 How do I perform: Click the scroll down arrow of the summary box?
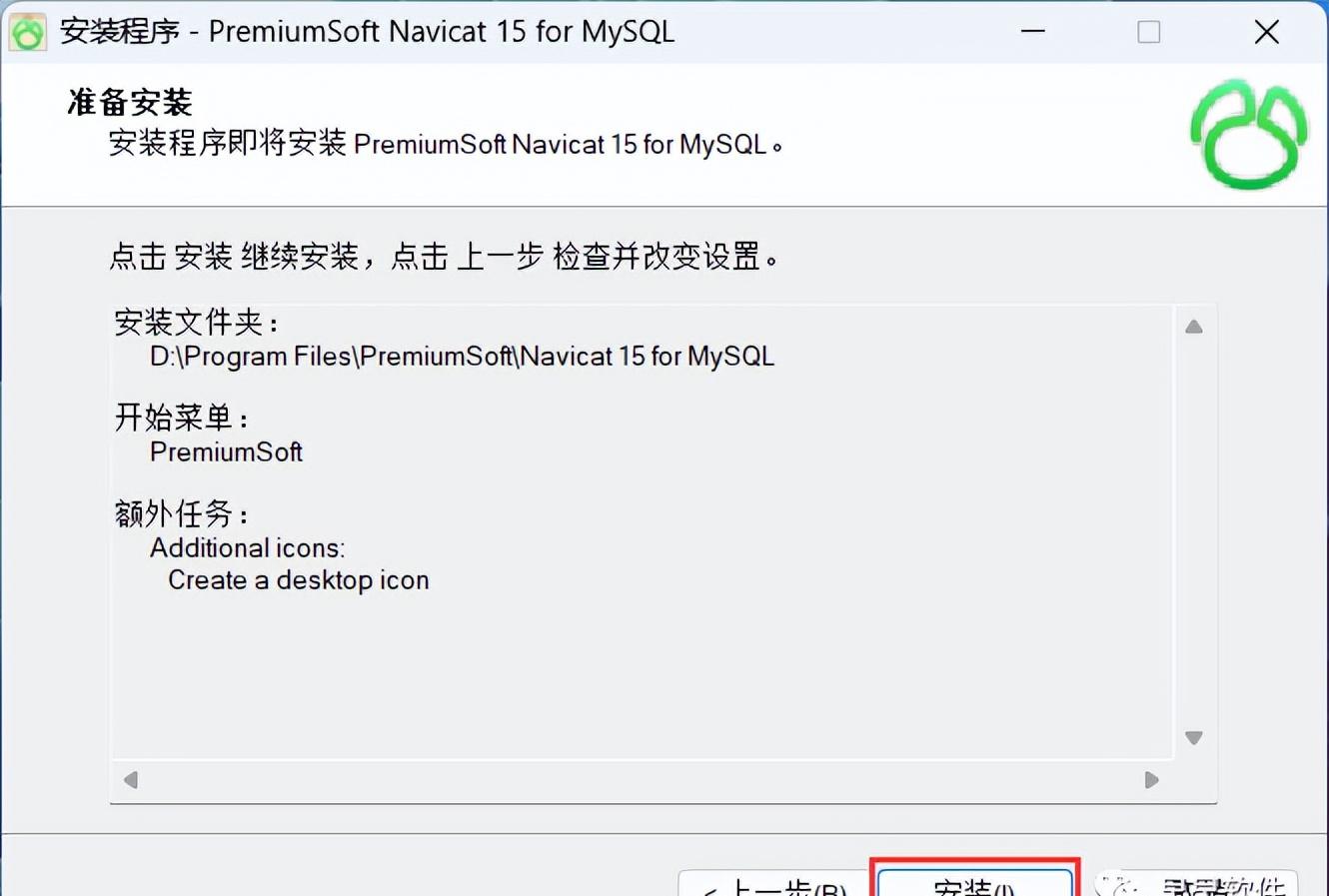[x=1194, y=738]
